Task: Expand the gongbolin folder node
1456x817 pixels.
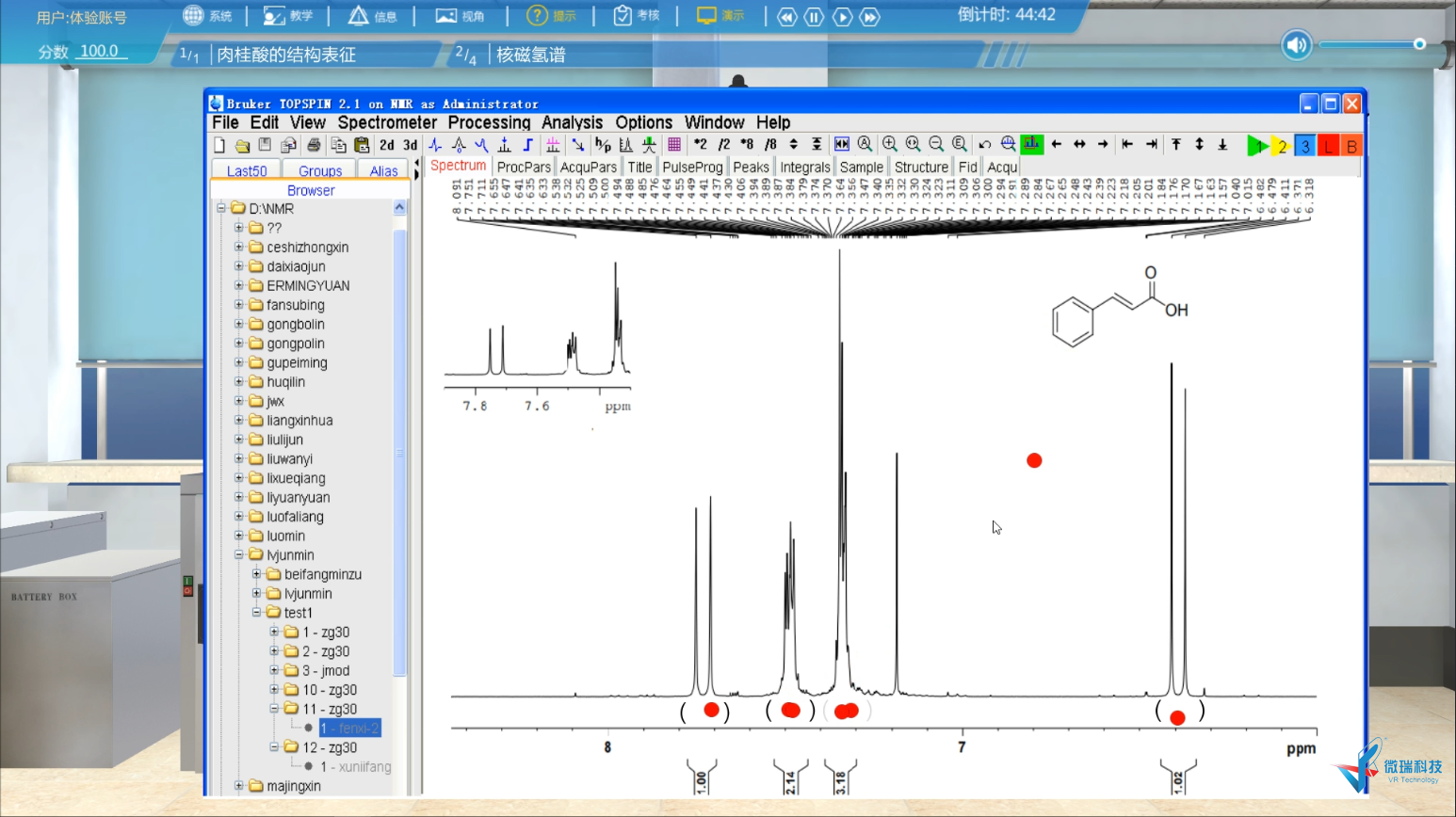Action: pyautogui.click(x=239, y=324)
